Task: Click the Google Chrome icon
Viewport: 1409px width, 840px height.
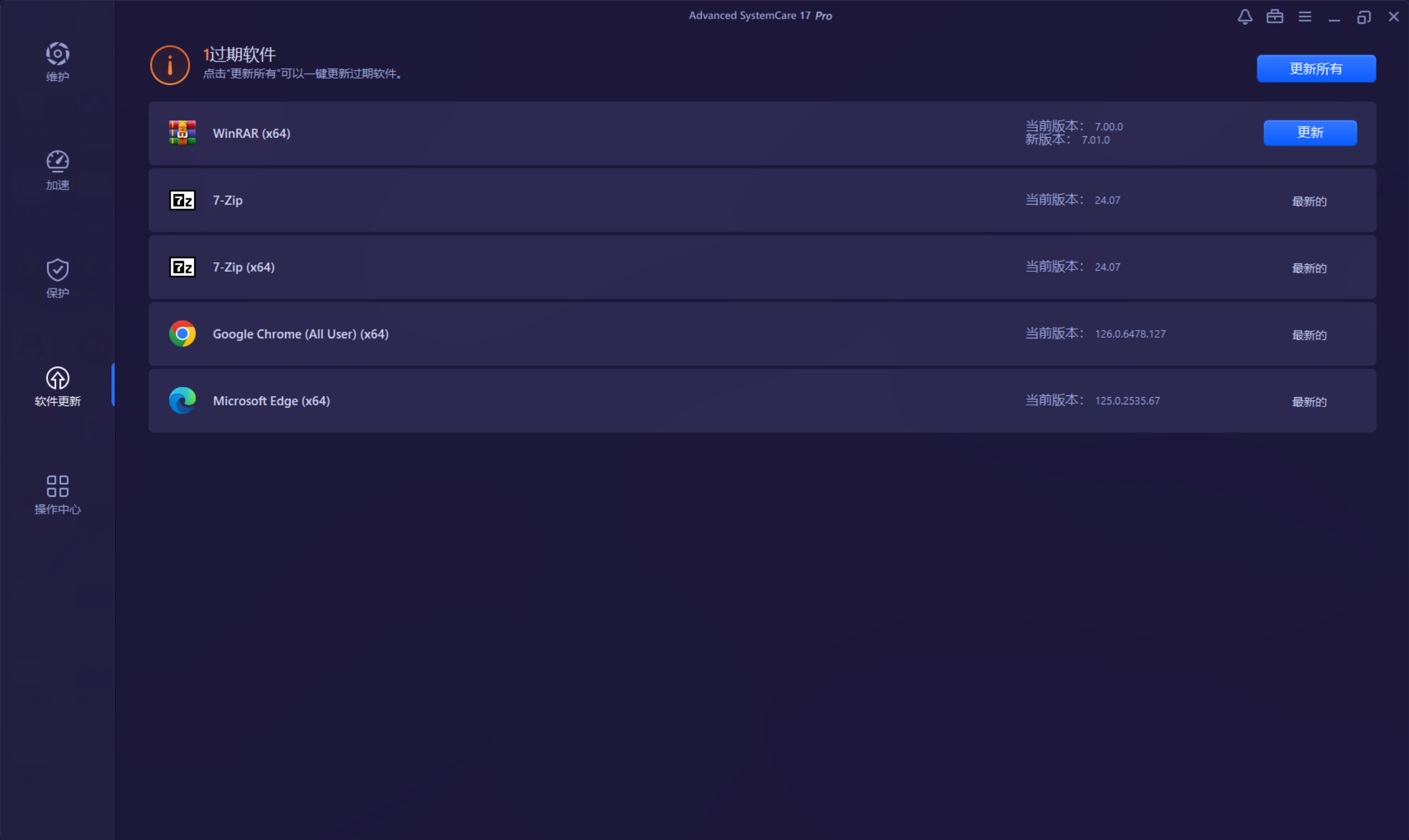Action: (x=182, y=333)
